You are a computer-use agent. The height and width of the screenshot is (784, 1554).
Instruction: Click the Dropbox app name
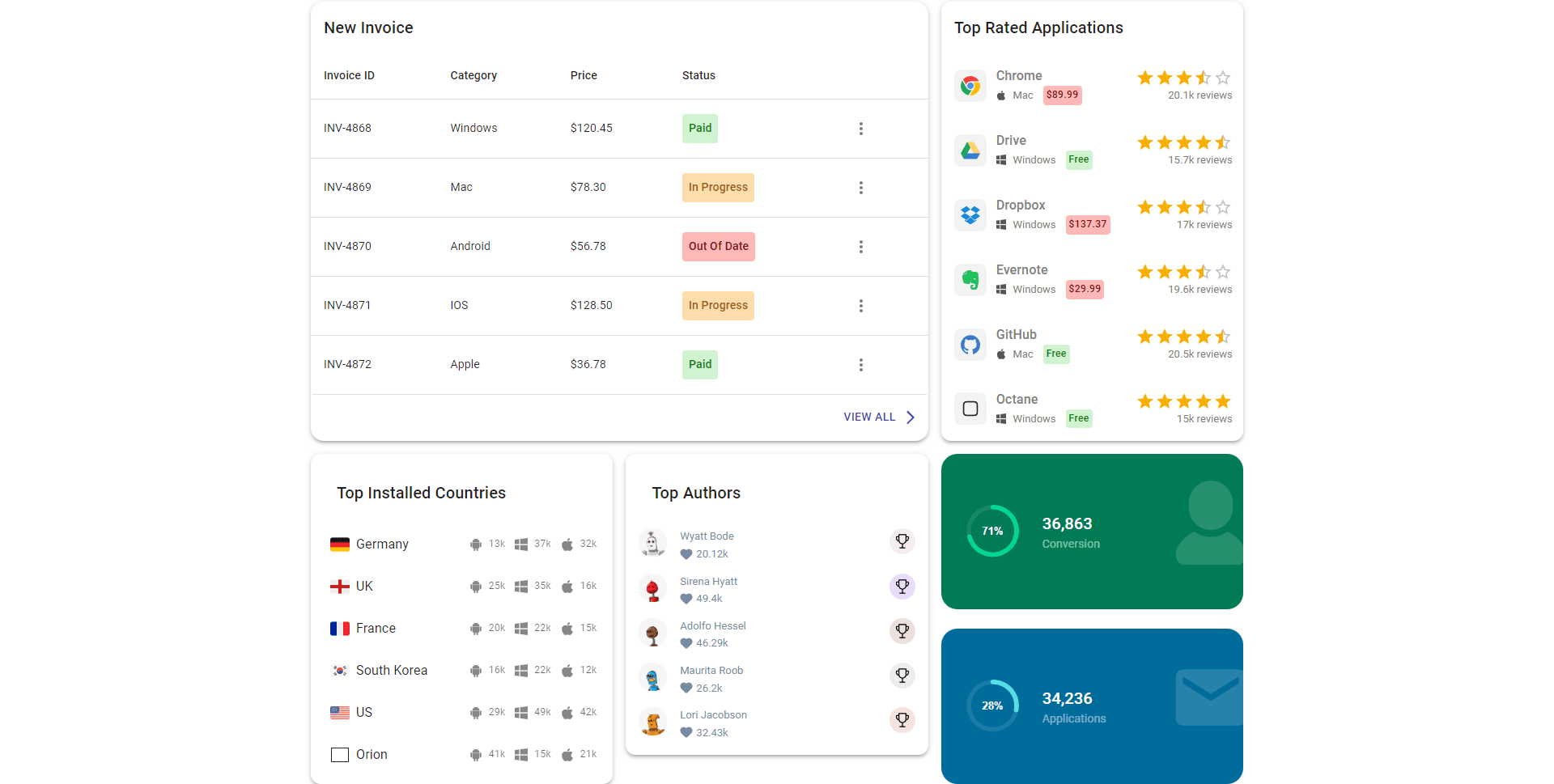tap(1021, 206)
